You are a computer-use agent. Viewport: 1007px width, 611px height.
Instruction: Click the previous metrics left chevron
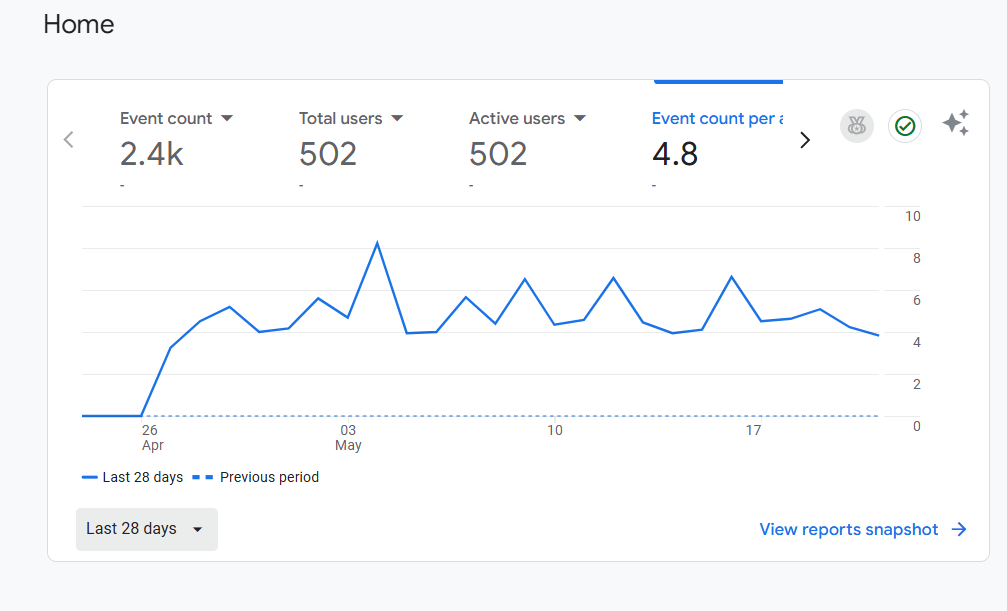[x=69, y=139]
